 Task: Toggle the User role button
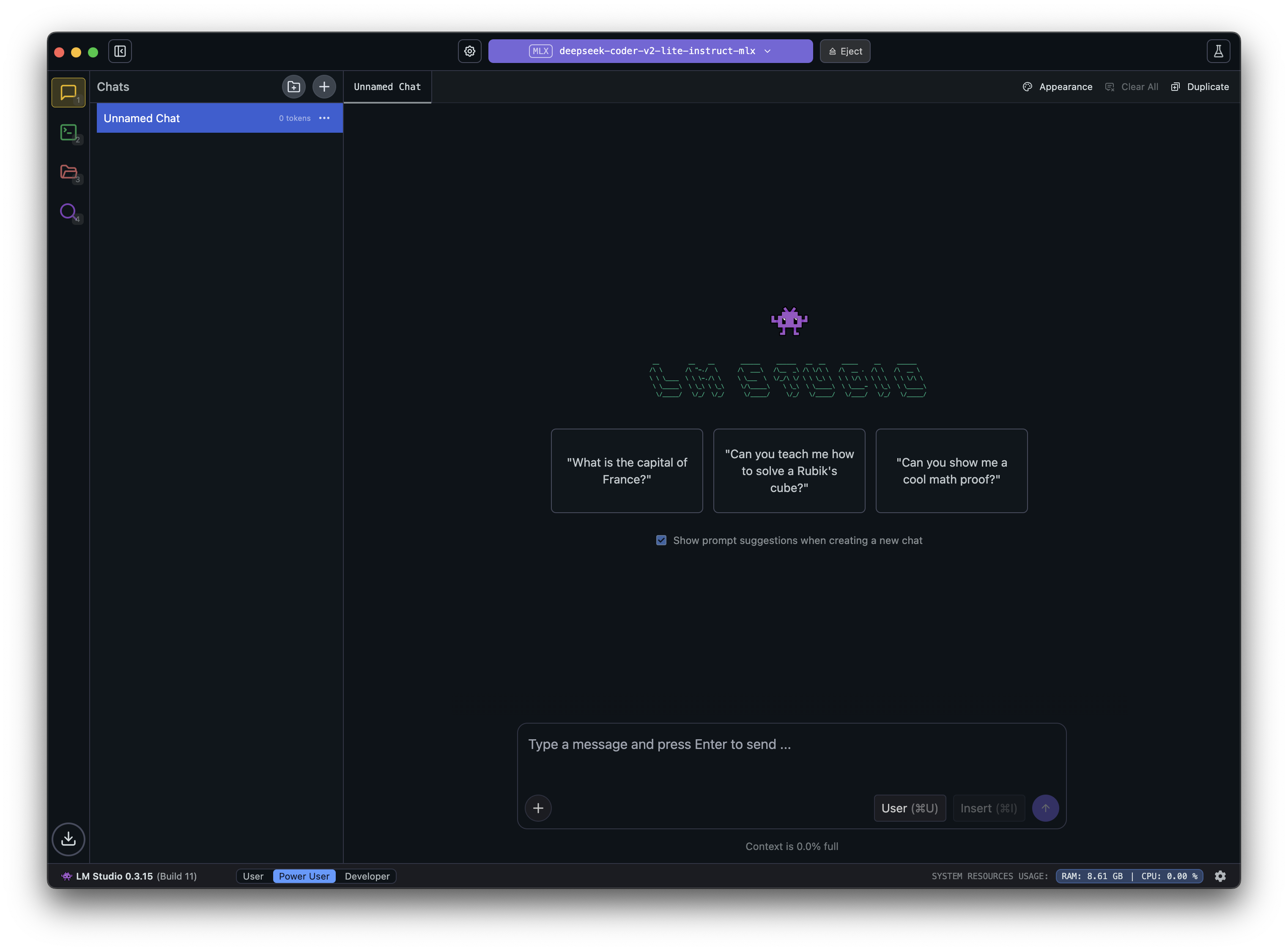coord(909,808)
